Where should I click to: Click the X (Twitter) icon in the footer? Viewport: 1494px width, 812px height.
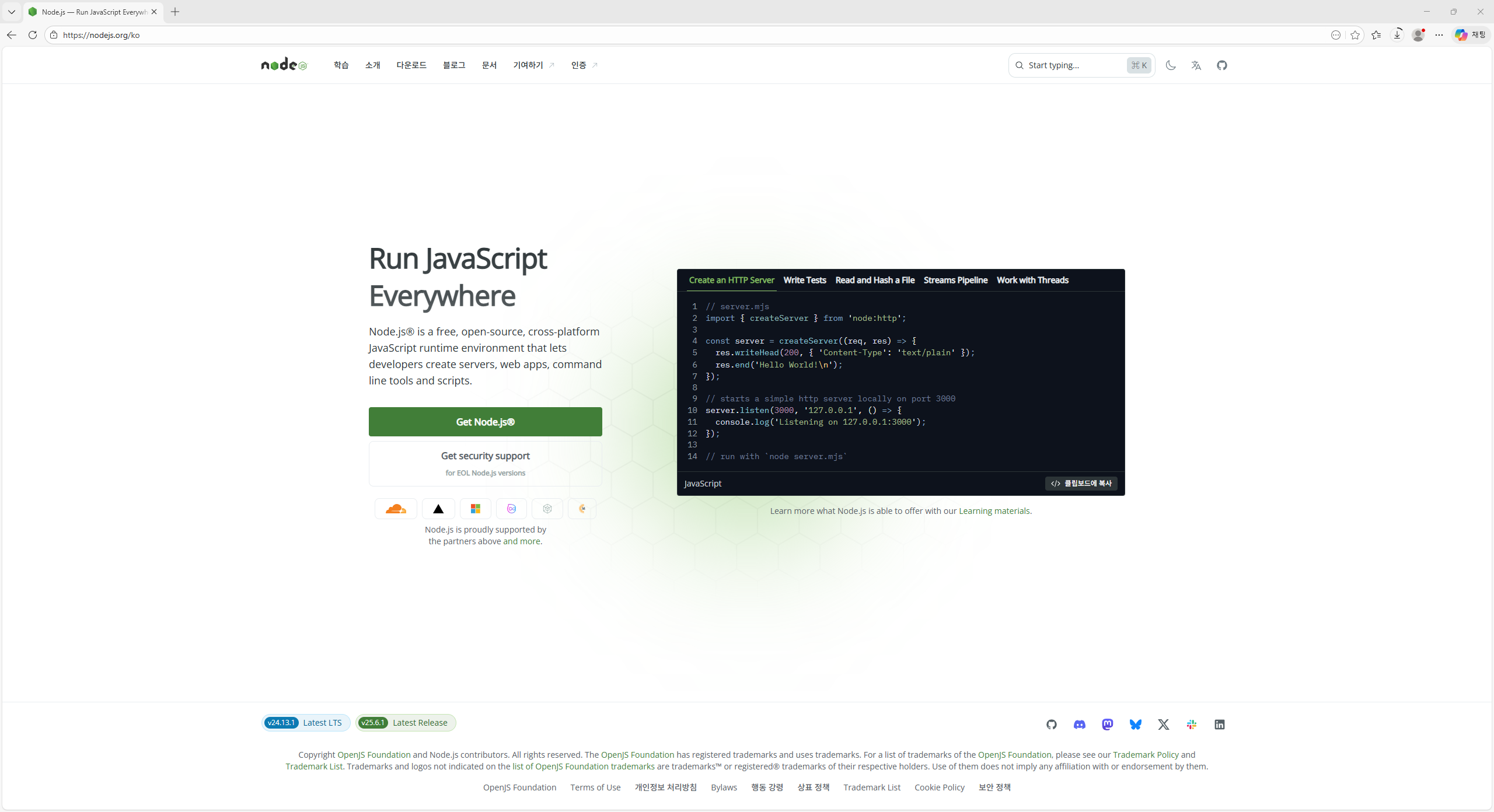pos(1163,724)
